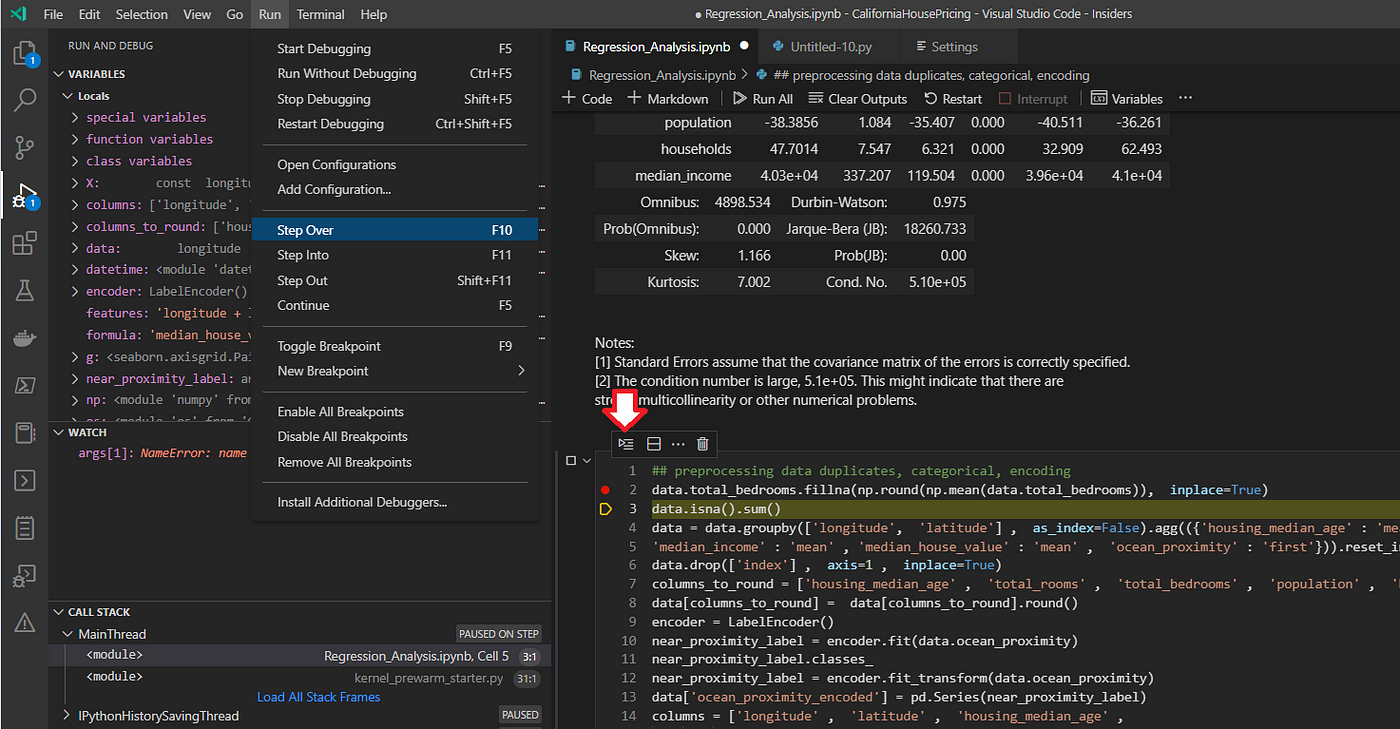Open the Help menu

tap(373, 14)
